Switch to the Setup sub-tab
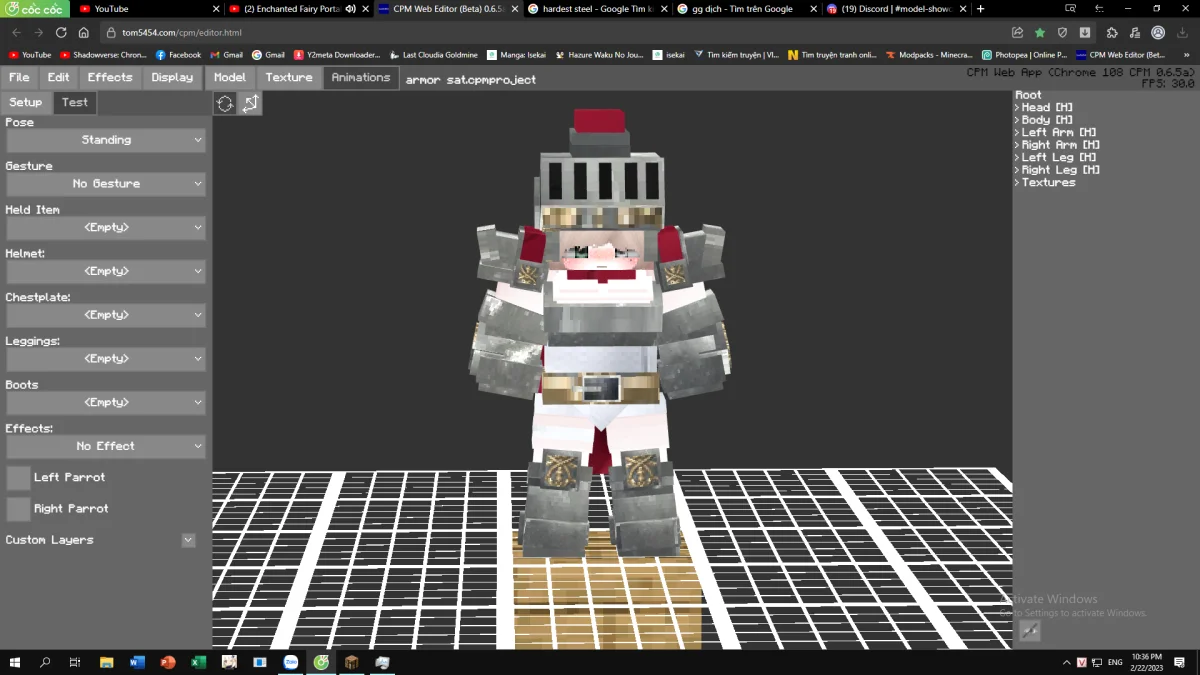This screenshot has width=1200, height=675. [25, 102]
